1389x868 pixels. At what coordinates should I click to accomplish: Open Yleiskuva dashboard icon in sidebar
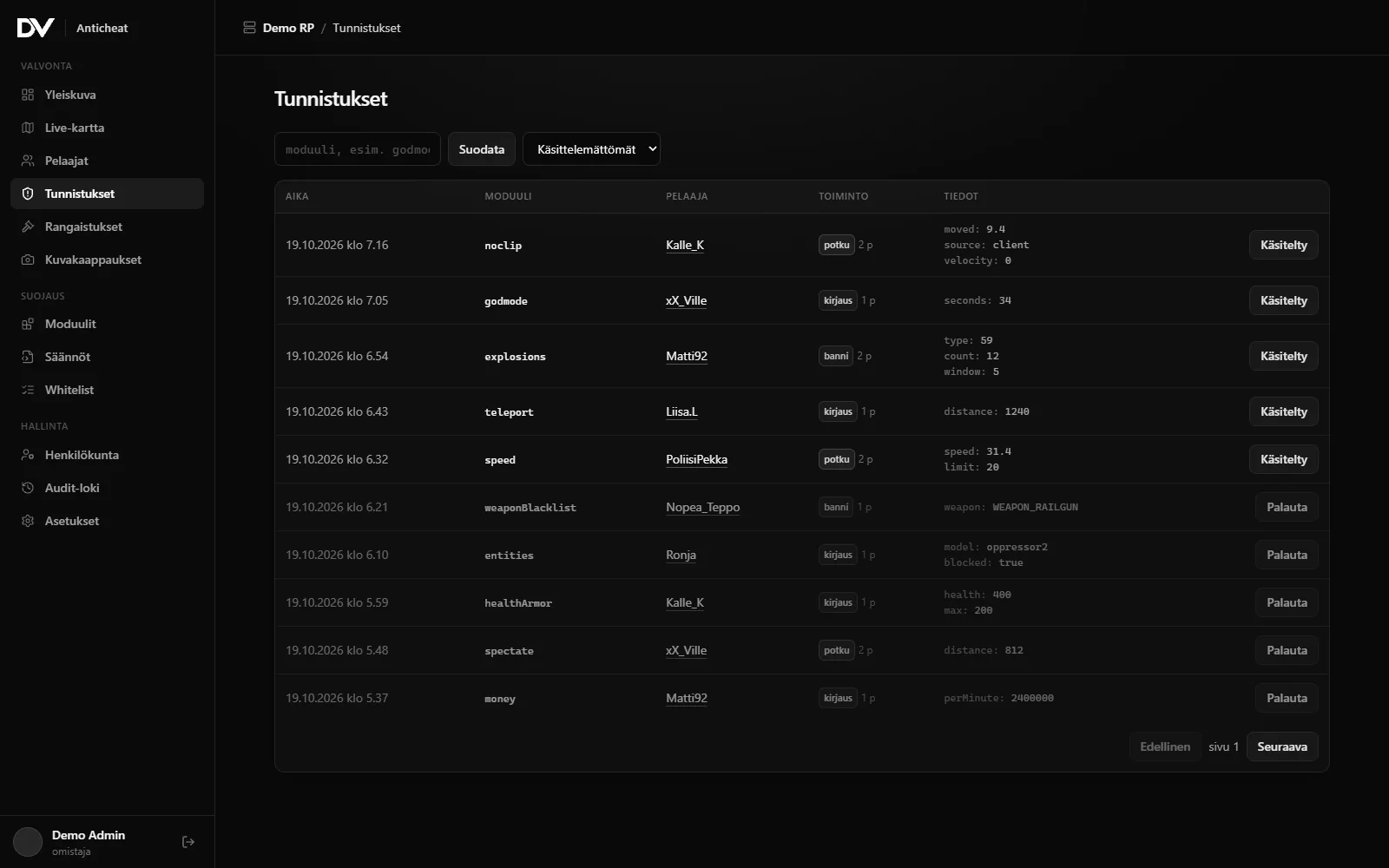pos(28,95)
